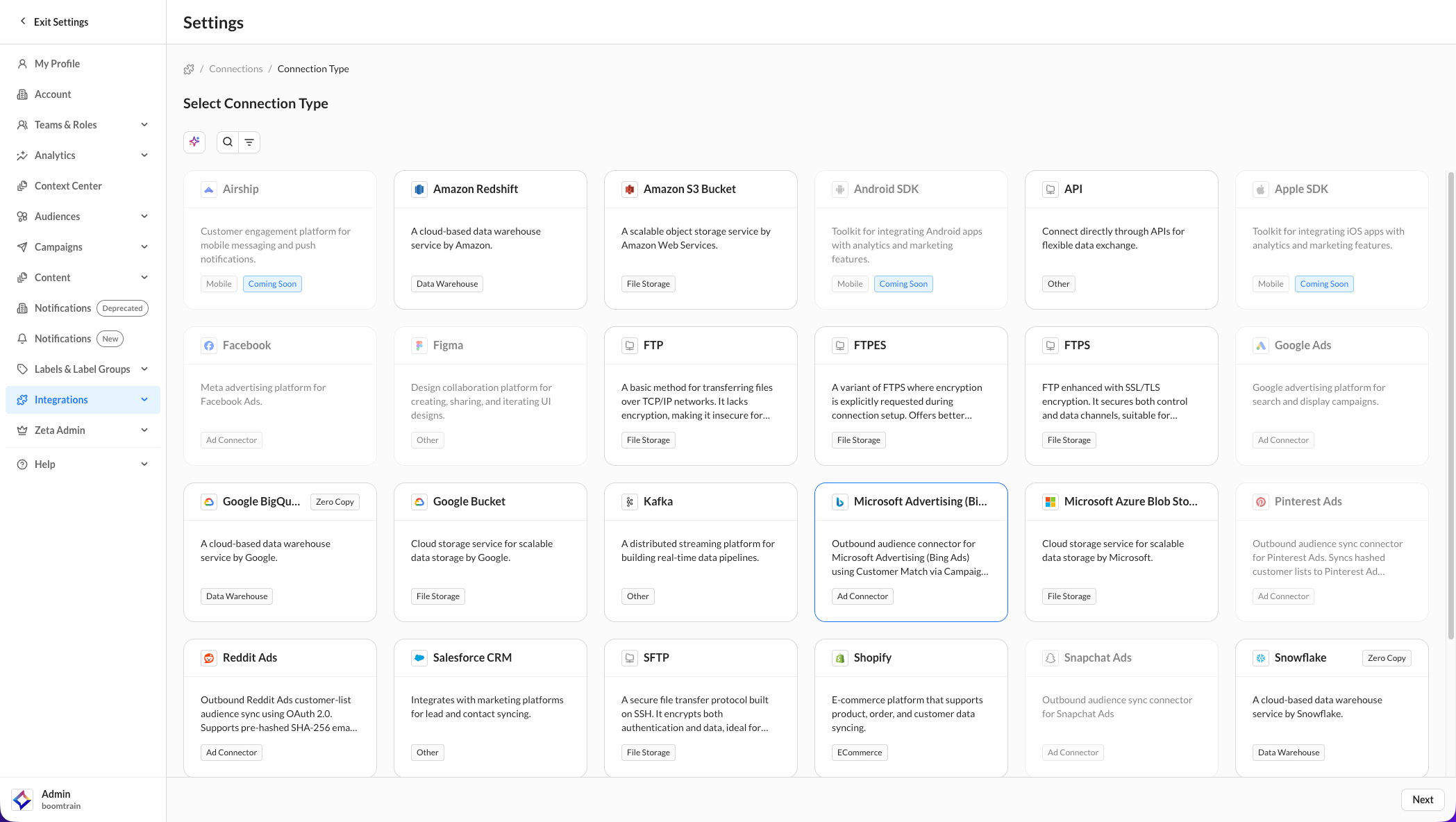Click Ad Connector tag on Reddit Ads
The width and height of the screenshot is (1456, 822).
[231, 753]
